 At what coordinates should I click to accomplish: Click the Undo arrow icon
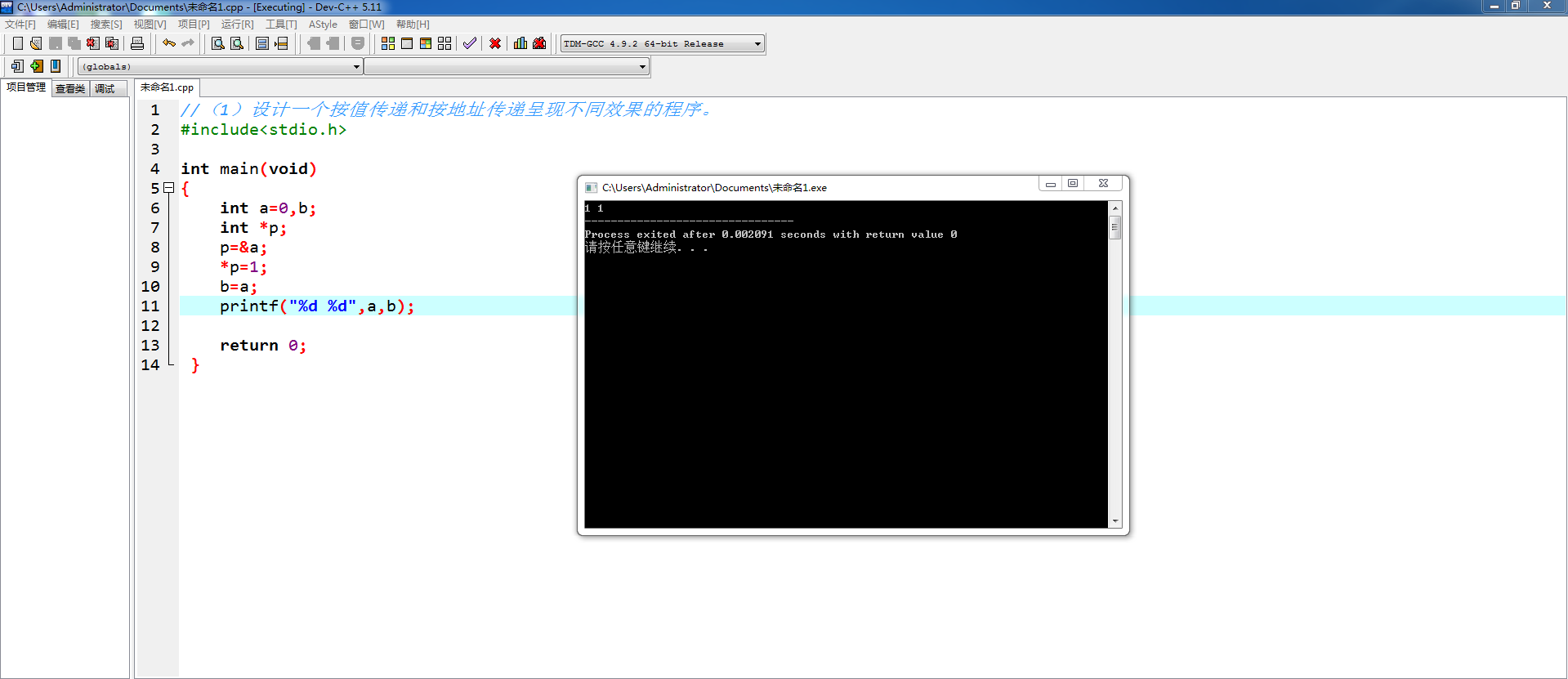(168, 43)
